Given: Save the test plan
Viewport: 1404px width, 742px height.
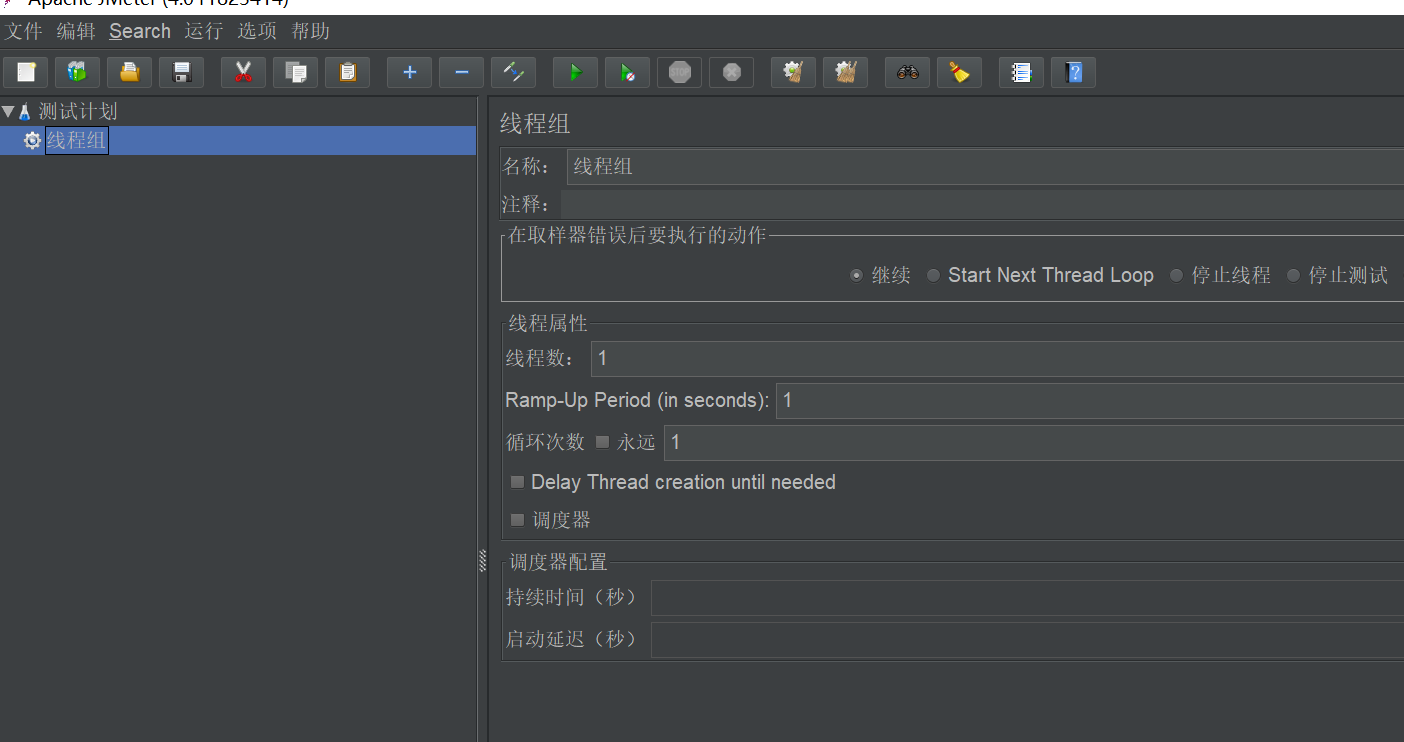Looking at the screenshot, I should point(181,71).
